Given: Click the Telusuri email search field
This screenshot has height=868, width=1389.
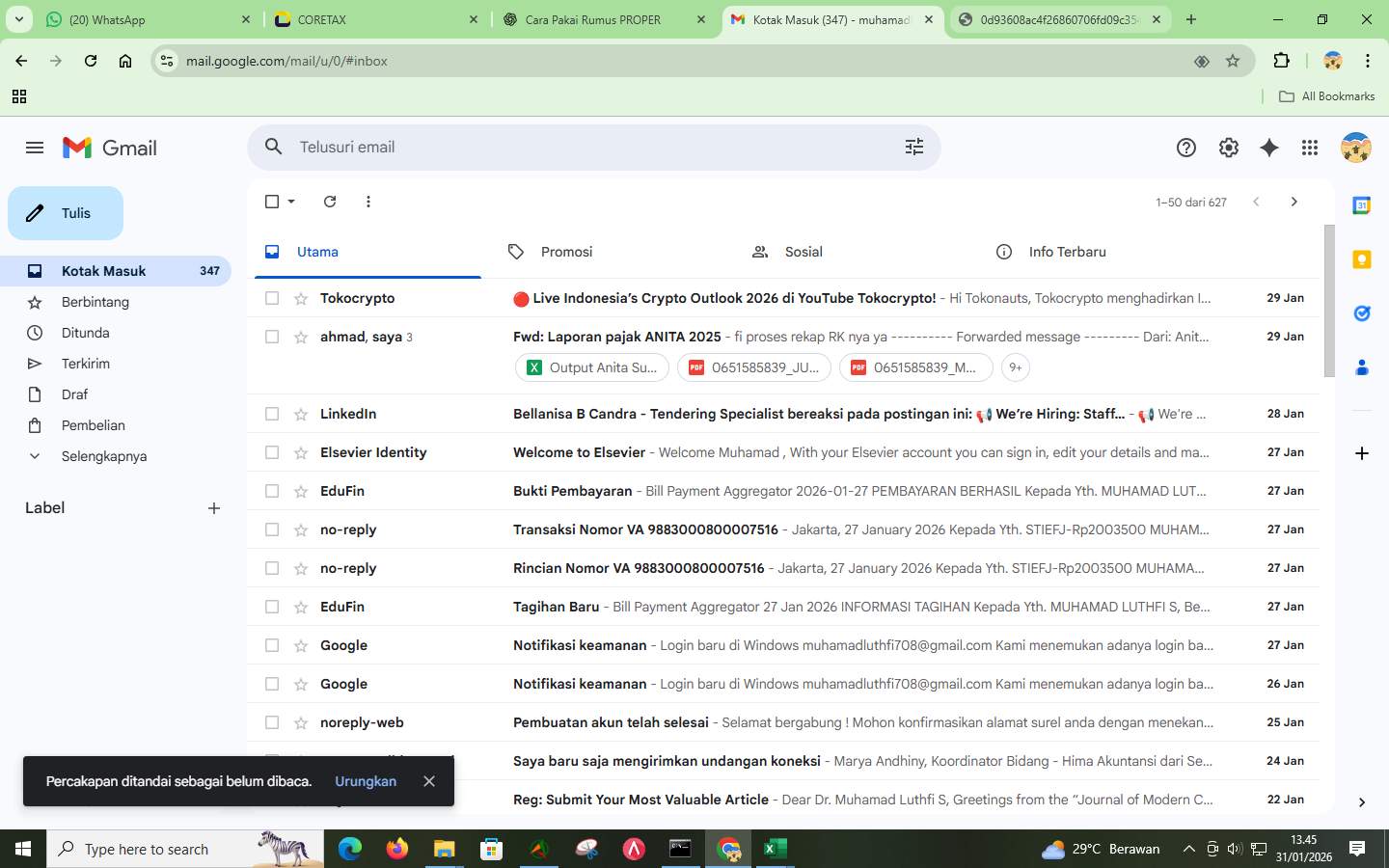Looking at the screenshot, I should pyautogui.click(x=579, y=147).
